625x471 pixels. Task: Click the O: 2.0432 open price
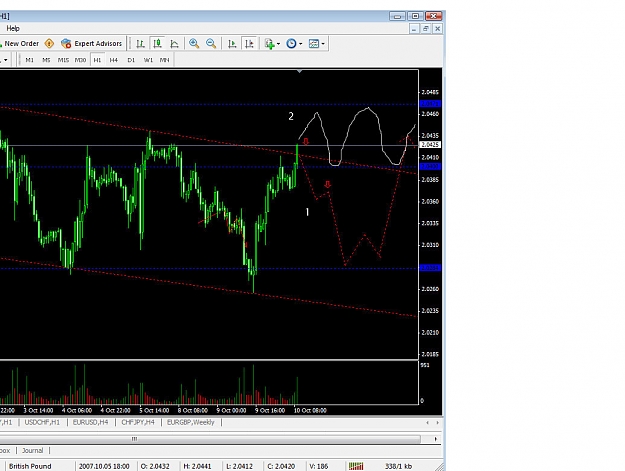coord(155,466)
